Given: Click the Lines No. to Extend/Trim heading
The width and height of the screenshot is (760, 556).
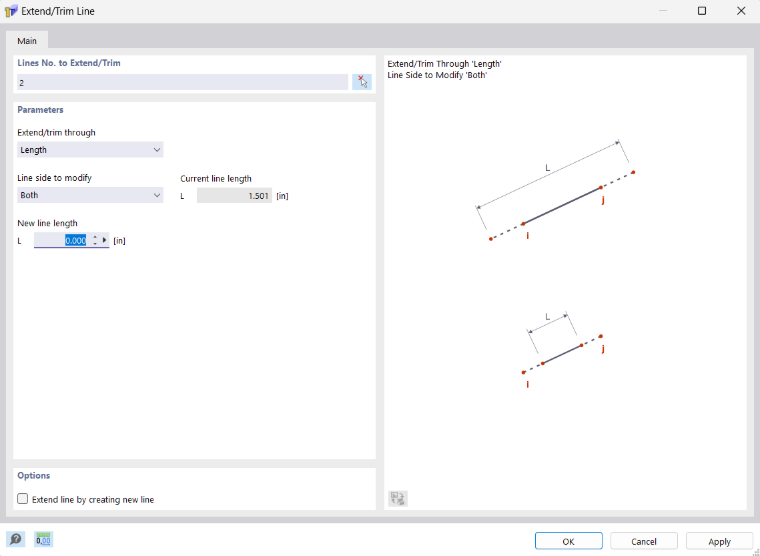Looking at the screenshot, I should coord(69,63).
